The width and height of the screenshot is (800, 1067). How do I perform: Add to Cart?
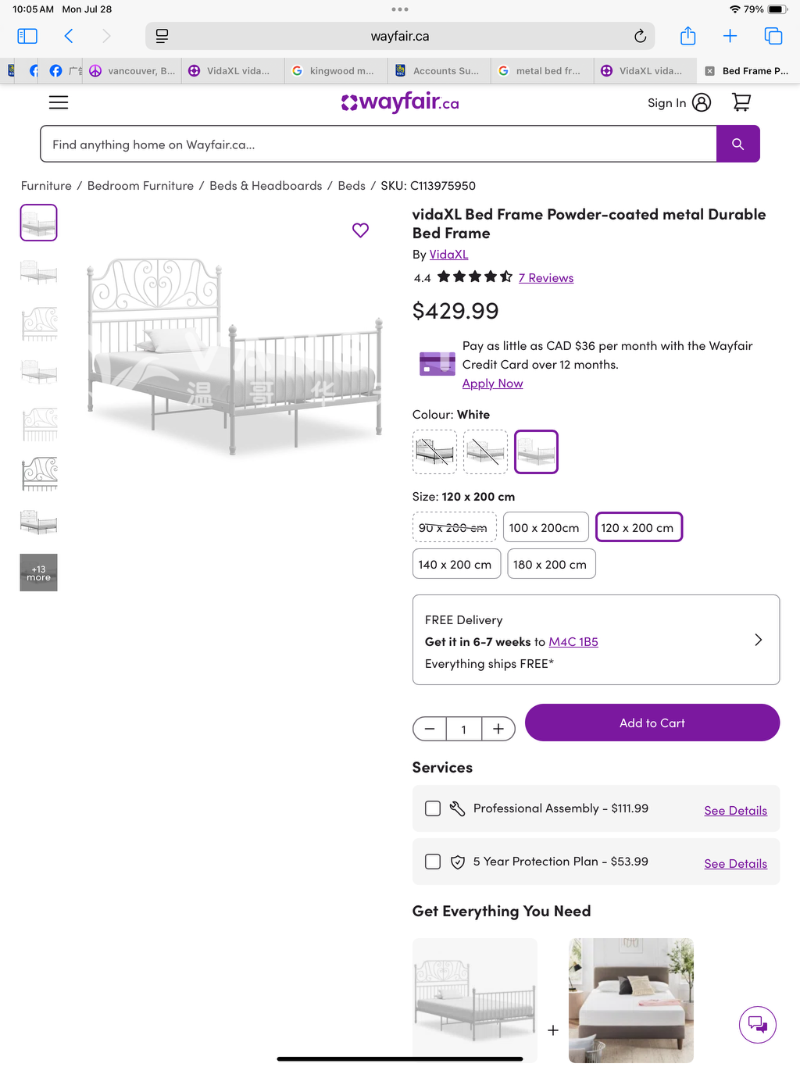652,723
